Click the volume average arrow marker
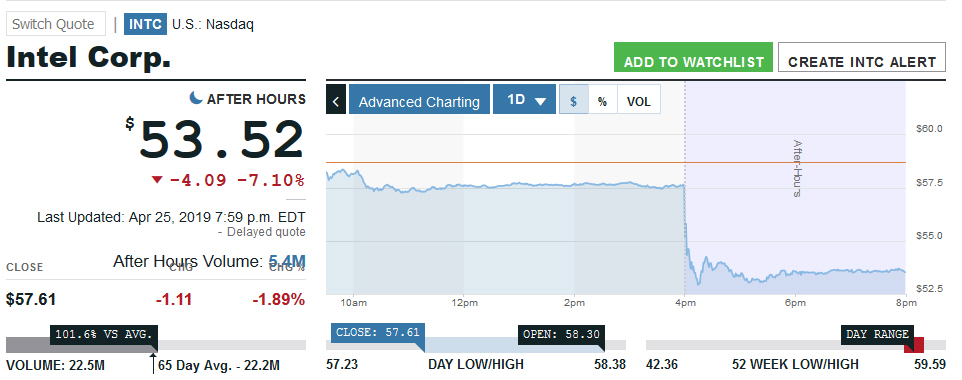Image resolution: width=962 pixels, height=380 pixels. pyautogui.click(x=153, y=362)
